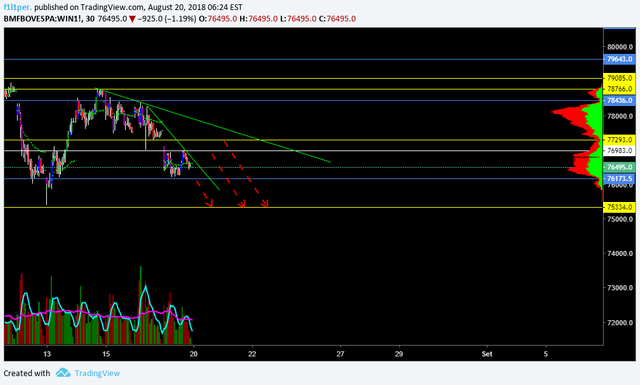Viewport: 640px width, 385px height.
Task: Click the Open value O:76495.0
Action: click(x=218, y=19)
